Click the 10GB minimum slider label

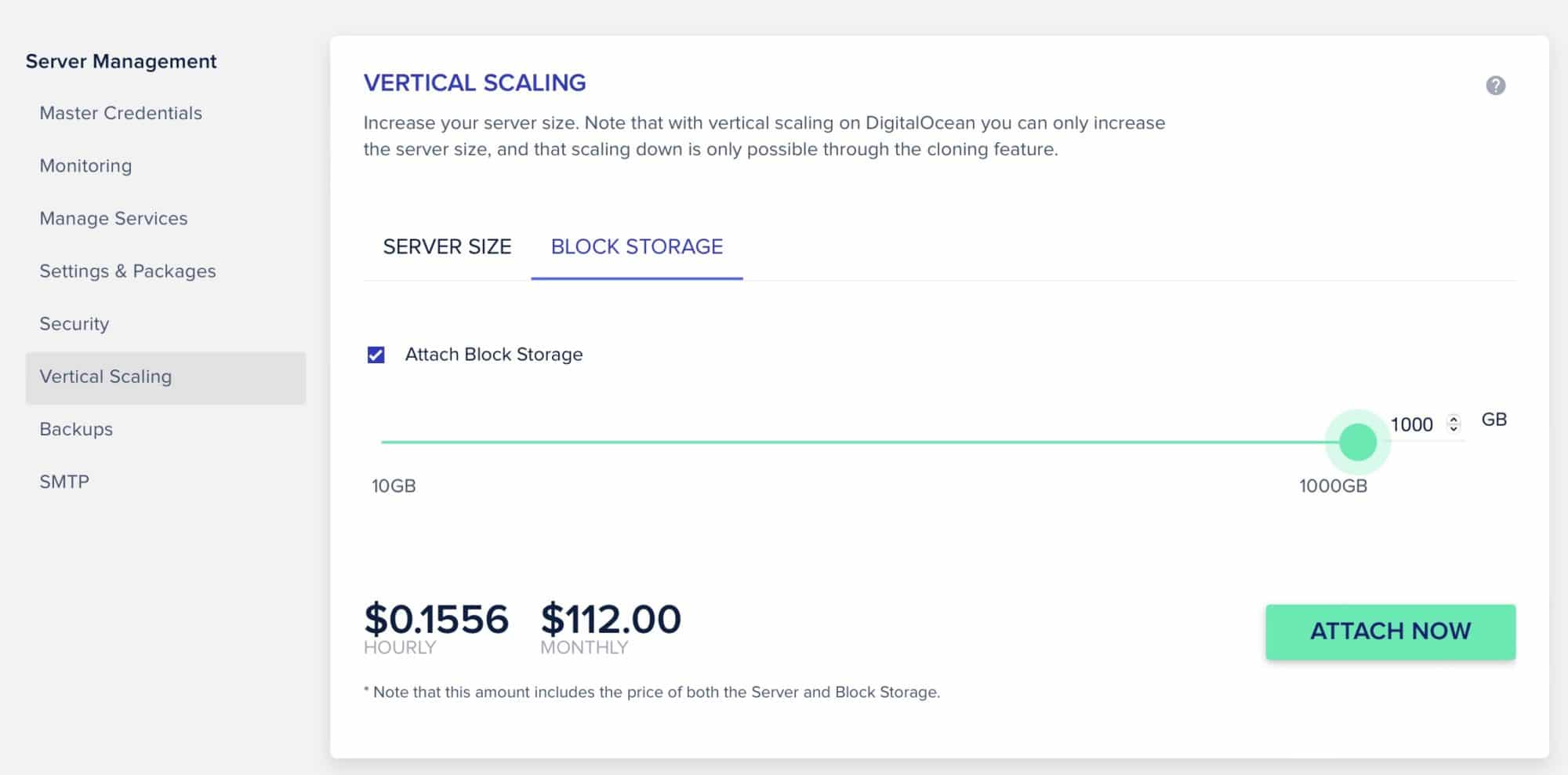pos(394,486)
